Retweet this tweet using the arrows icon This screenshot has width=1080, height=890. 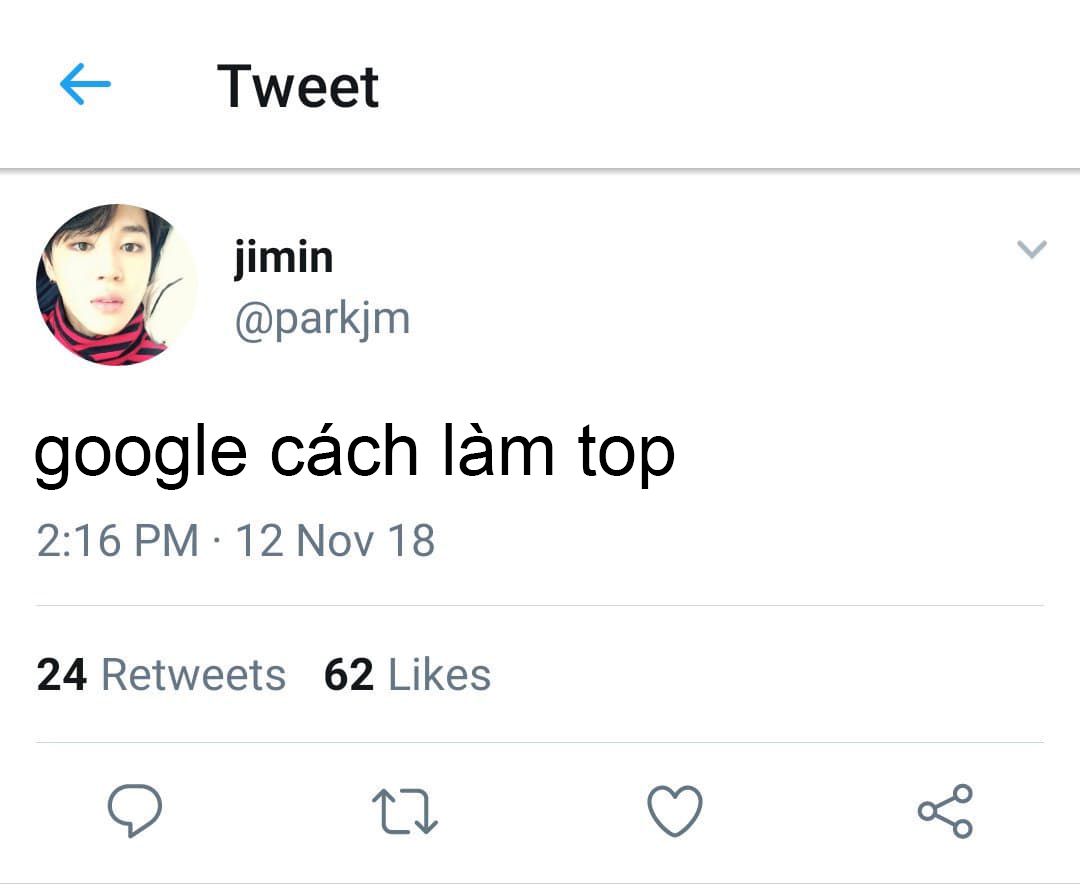coord(404,810)
